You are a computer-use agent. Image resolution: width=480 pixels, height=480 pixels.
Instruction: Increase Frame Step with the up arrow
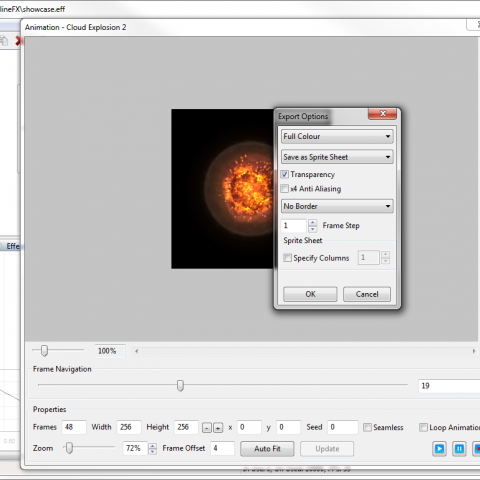point(313,222)
